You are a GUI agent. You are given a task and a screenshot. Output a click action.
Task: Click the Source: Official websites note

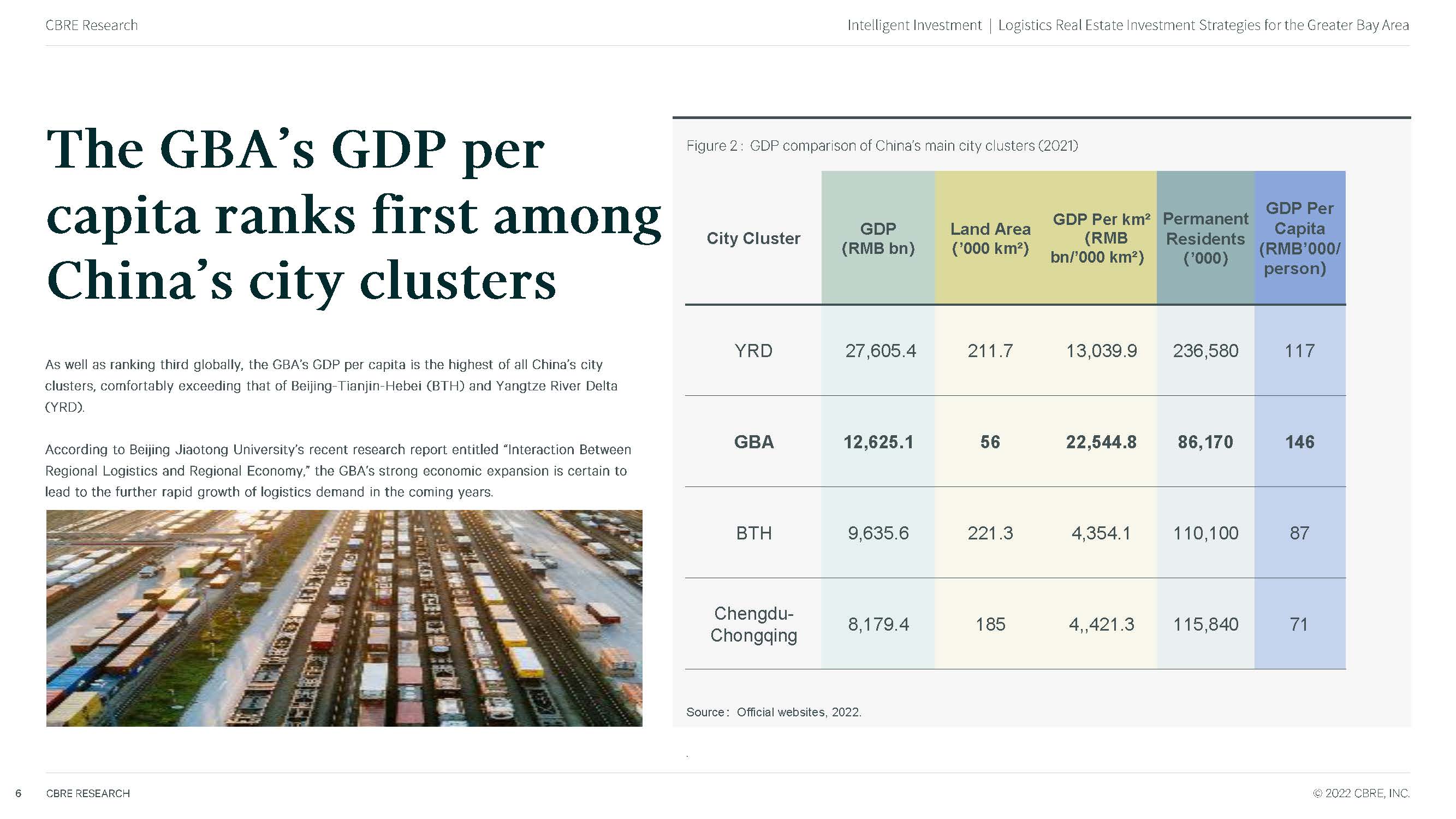tap(773, 711)
